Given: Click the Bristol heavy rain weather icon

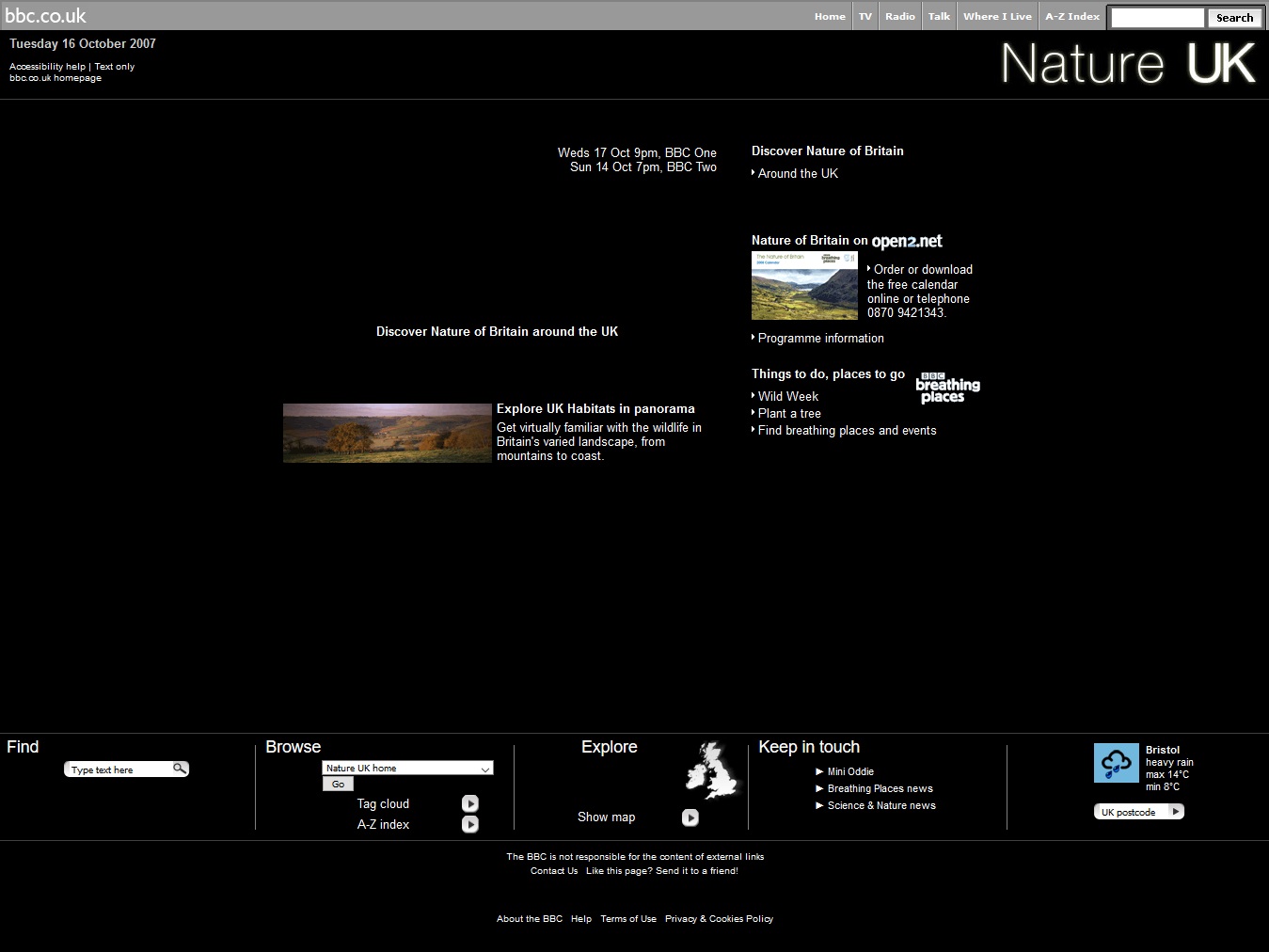Looking at the screenshot, I should click(1116, 763).
